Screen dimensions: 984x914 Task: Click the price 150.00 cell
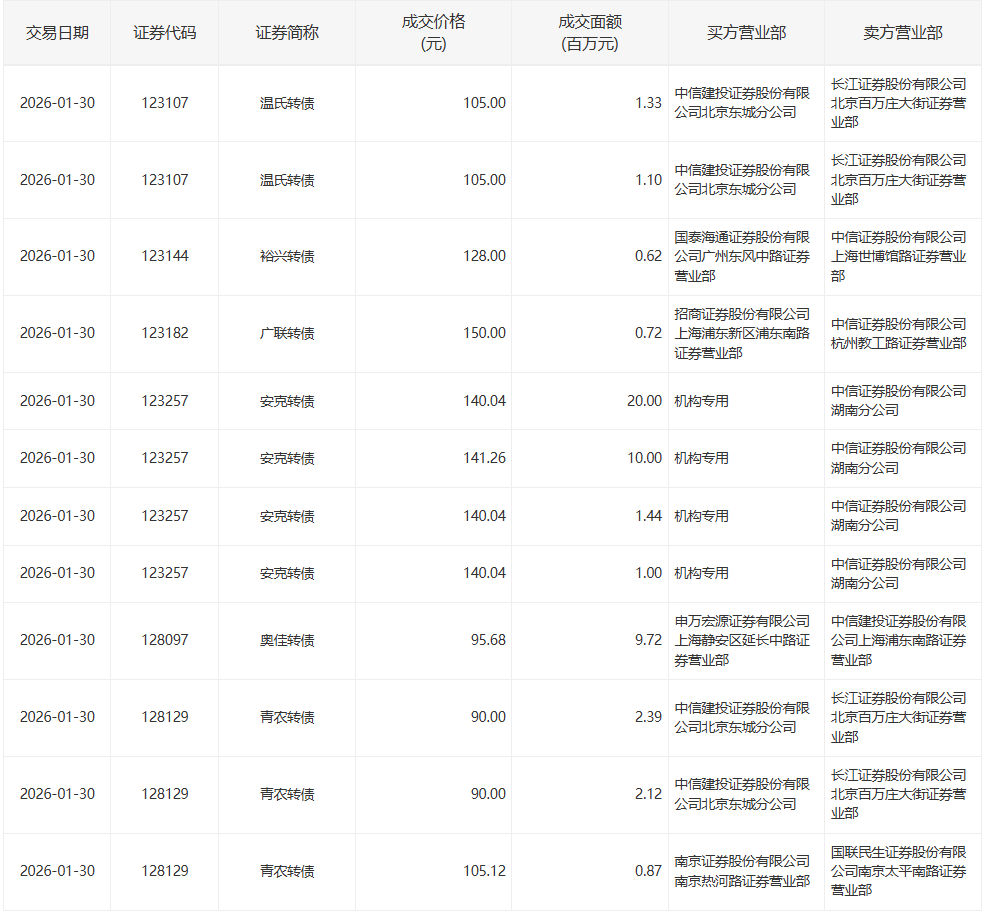pos(433,333)
